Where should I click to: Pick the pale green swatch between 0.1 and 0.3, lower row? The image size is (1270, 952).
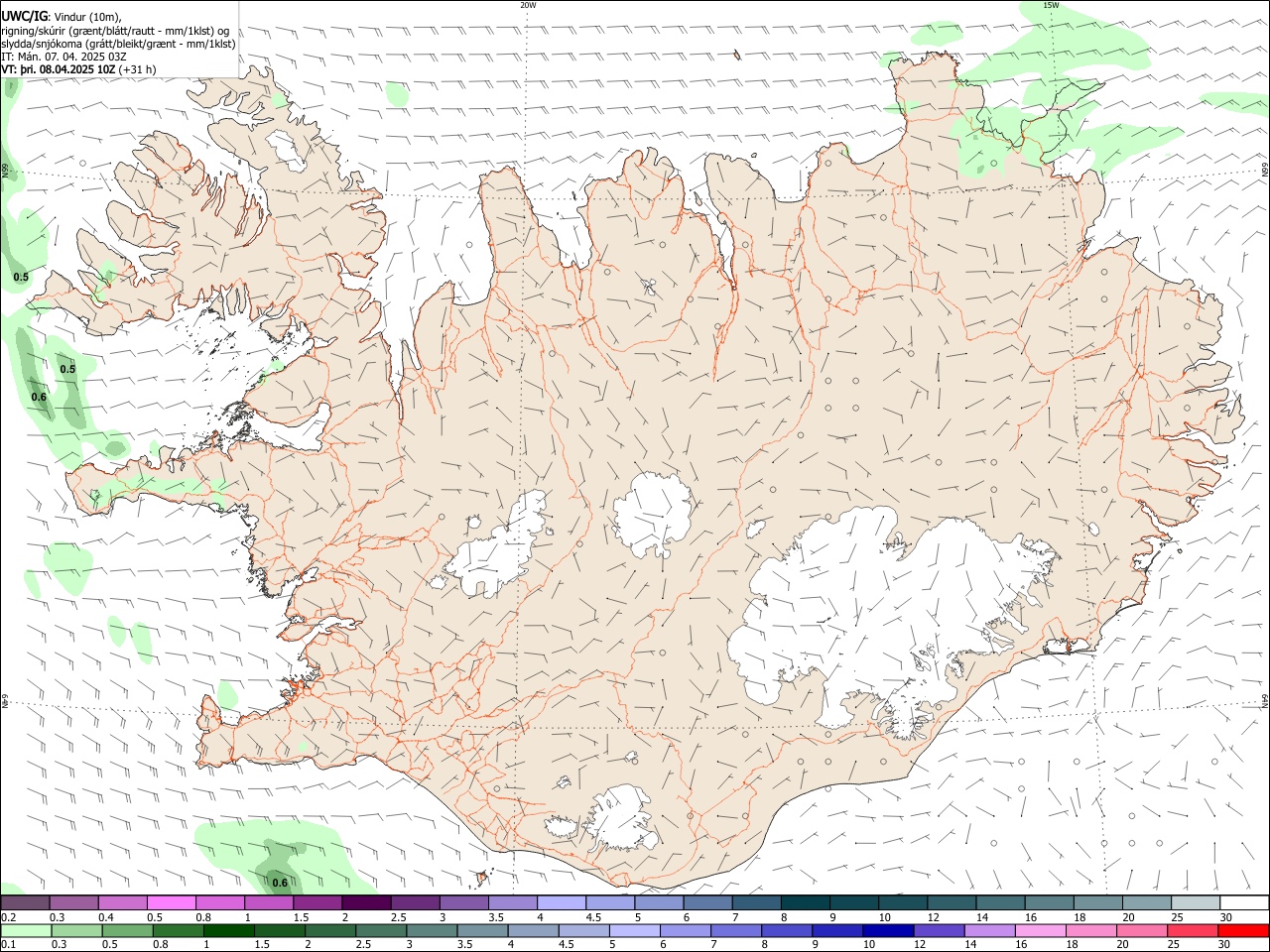click(x=27, y=931)
